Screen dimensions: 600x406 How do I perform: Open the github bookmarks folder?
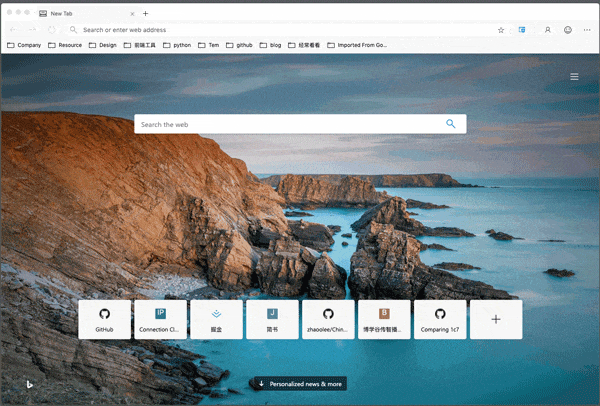(x=239, y=45)
